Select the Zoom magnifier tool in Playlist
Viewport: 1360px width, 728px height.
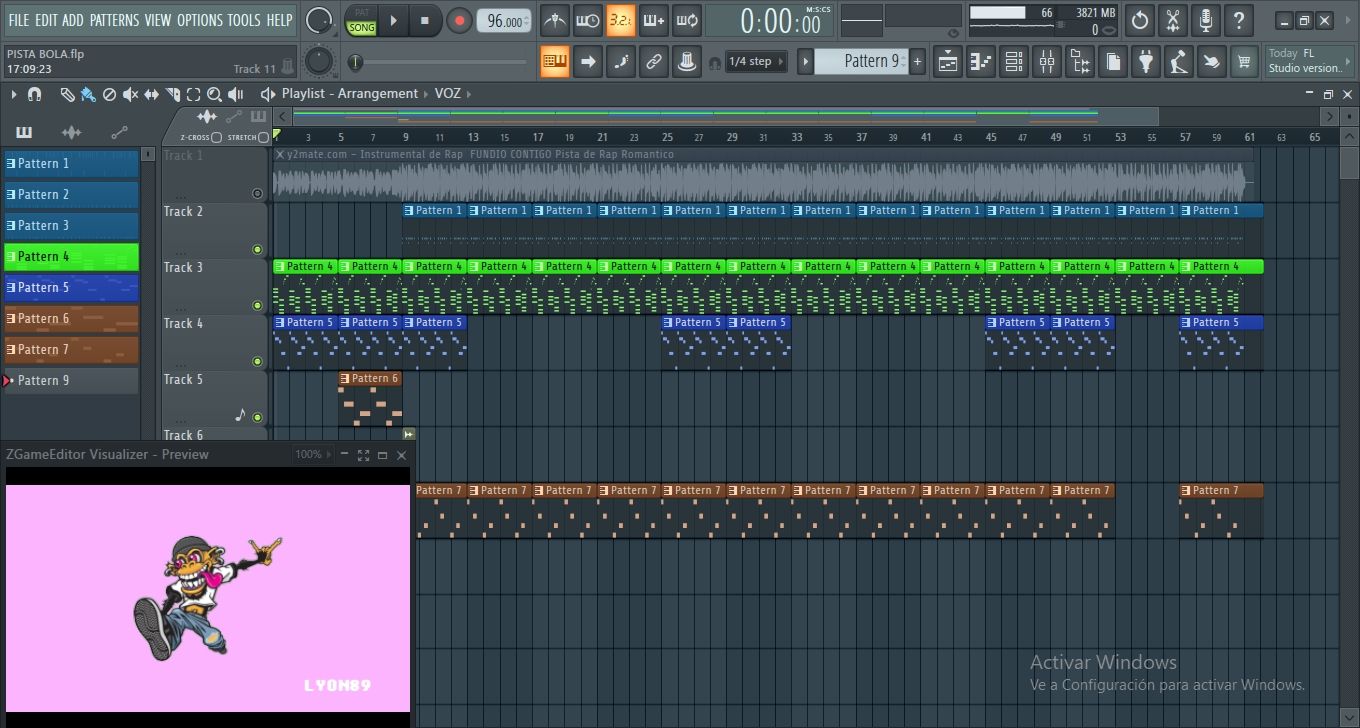[214, 94]
